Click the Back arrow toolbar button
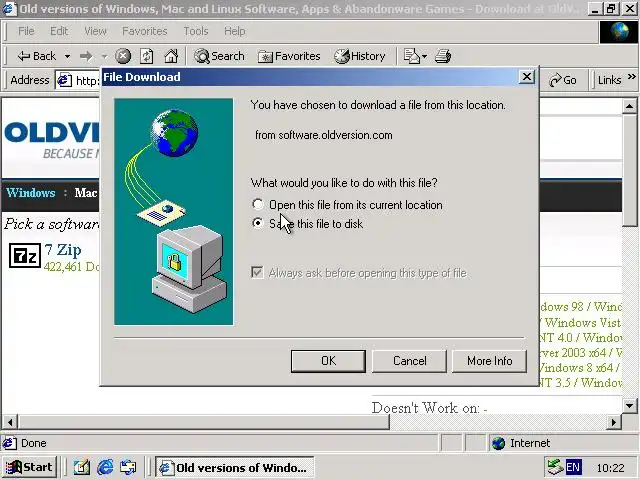 [36, 56]
